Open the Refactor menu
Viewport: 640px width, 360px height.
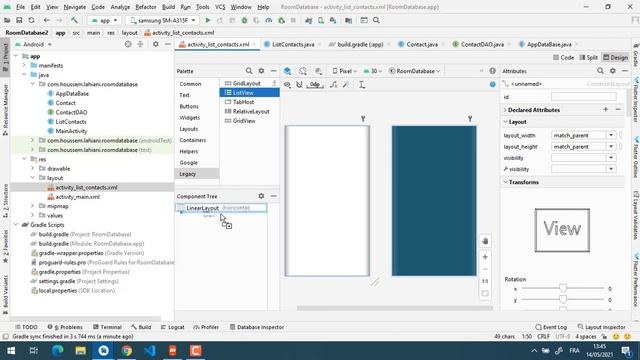coord(146,7)
